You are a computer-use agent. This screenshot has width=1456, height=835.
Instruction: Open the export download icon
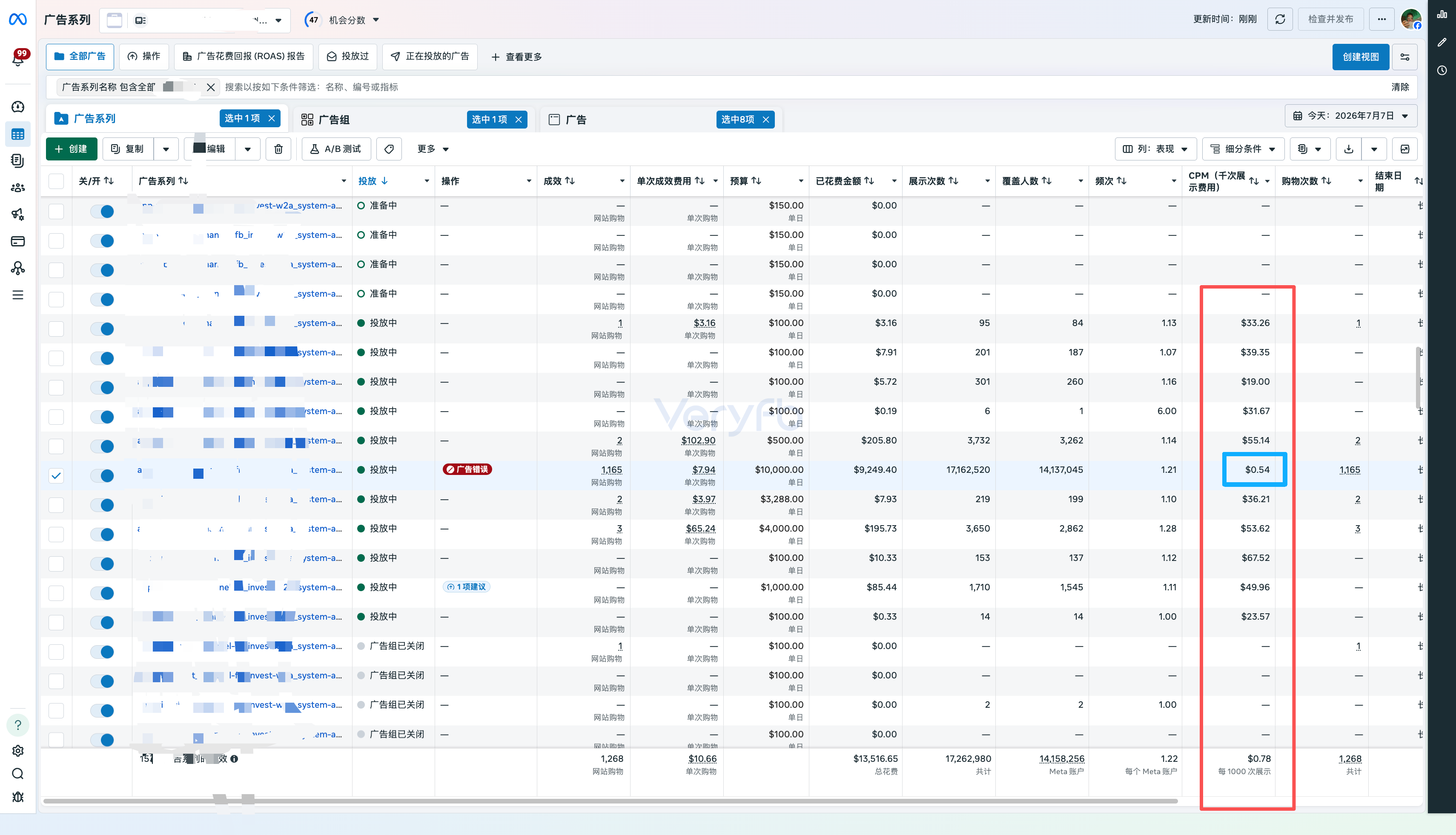coord(1349,149)
